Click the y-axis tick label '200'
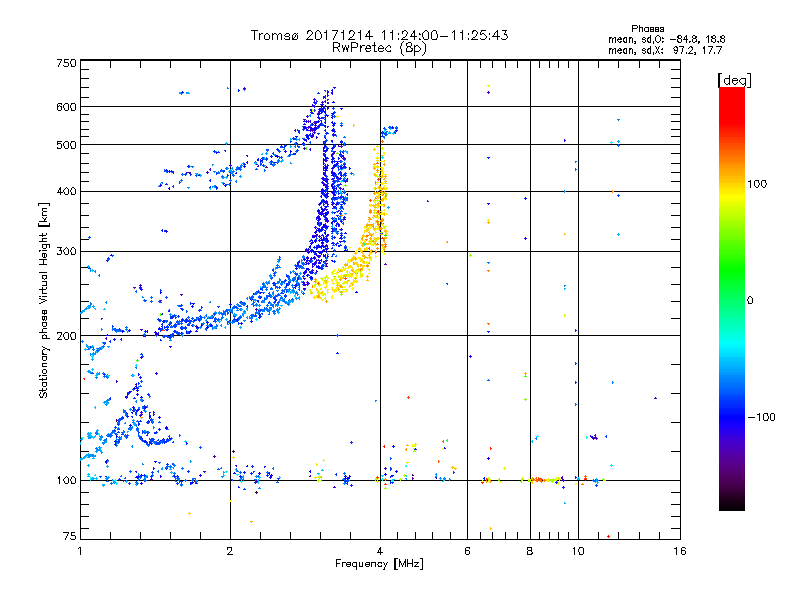This screenshot has height=600, width=800. (x=66, y=336)
